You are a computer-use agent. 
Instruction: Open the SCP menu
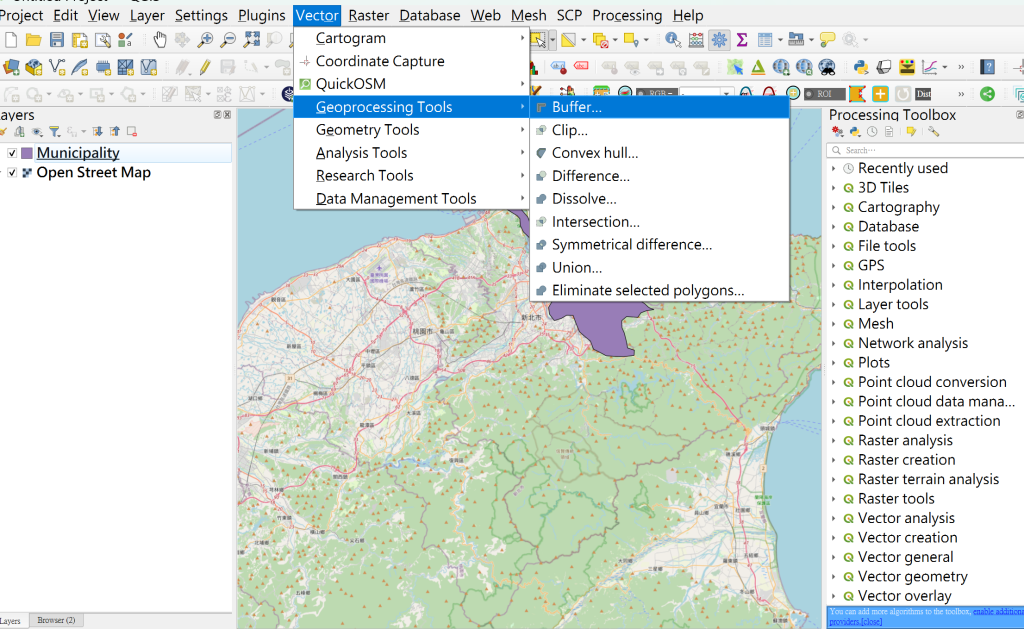click(x=569, y=15)
